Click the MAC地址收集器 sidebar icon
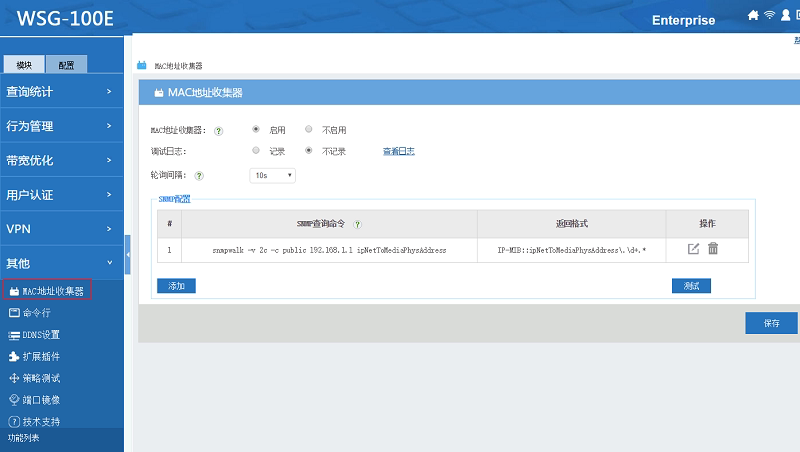Image resolution: width=800 pixels, height=452 pixels. pos(14,291)
